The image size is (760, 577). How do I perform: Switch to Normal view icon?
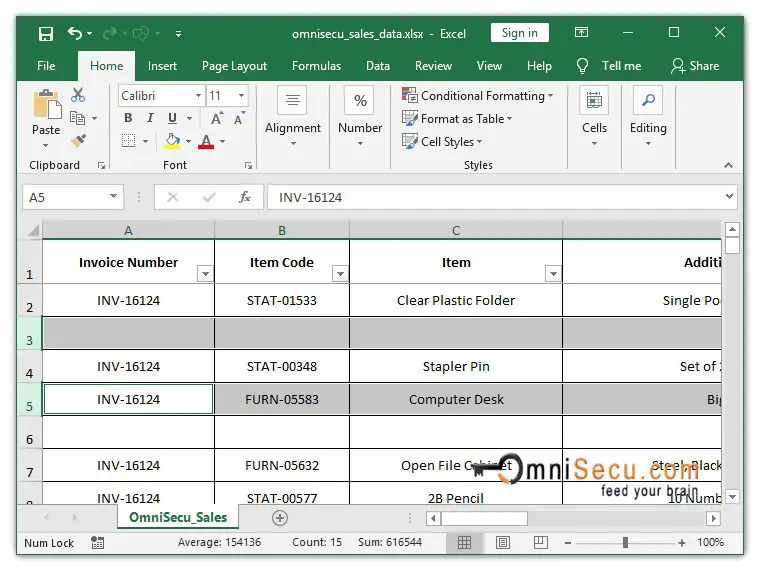tap(464, 542)
